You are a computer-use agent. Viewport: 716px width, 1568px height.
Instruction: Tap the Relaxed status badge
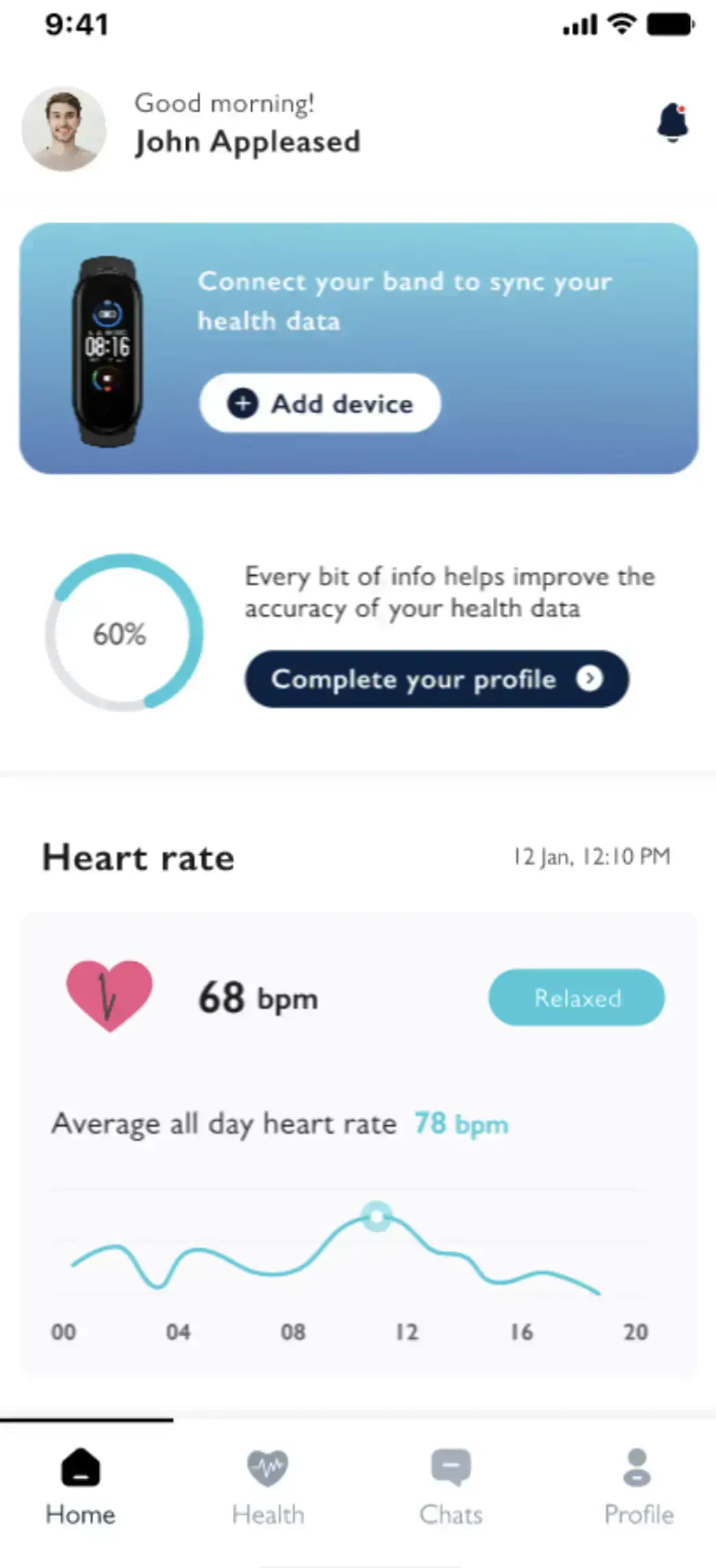(x=576, y=997)
